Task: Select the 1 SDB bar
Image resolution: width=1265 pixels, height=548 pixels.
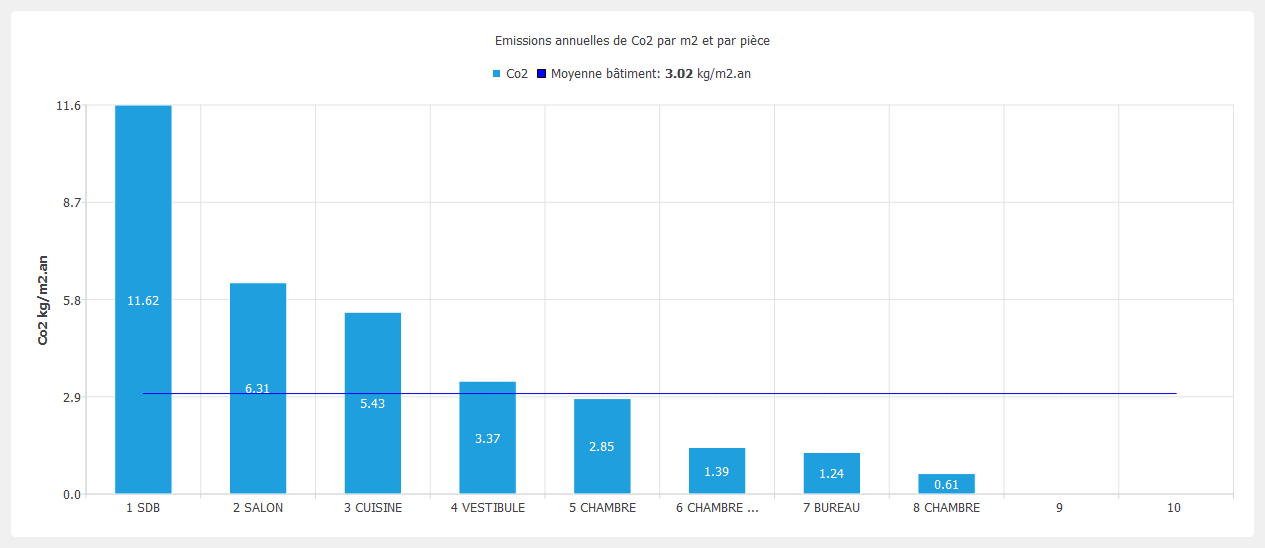Action: point(143,200)
